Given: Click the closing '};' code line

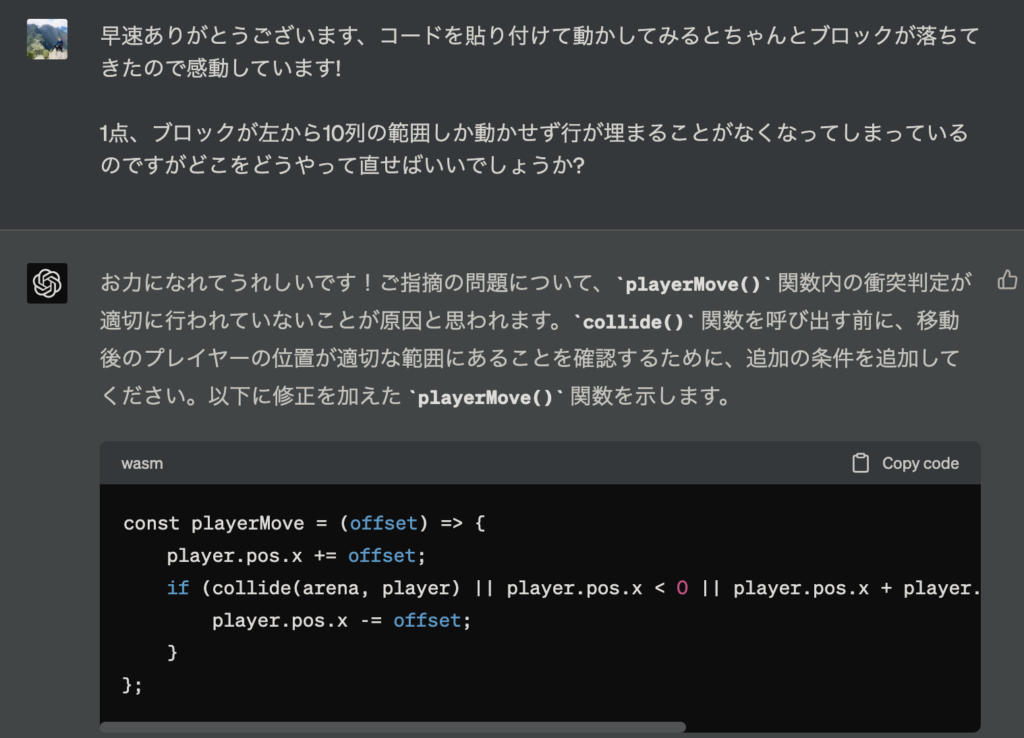Looking at the screenshot, I should 133,685.
